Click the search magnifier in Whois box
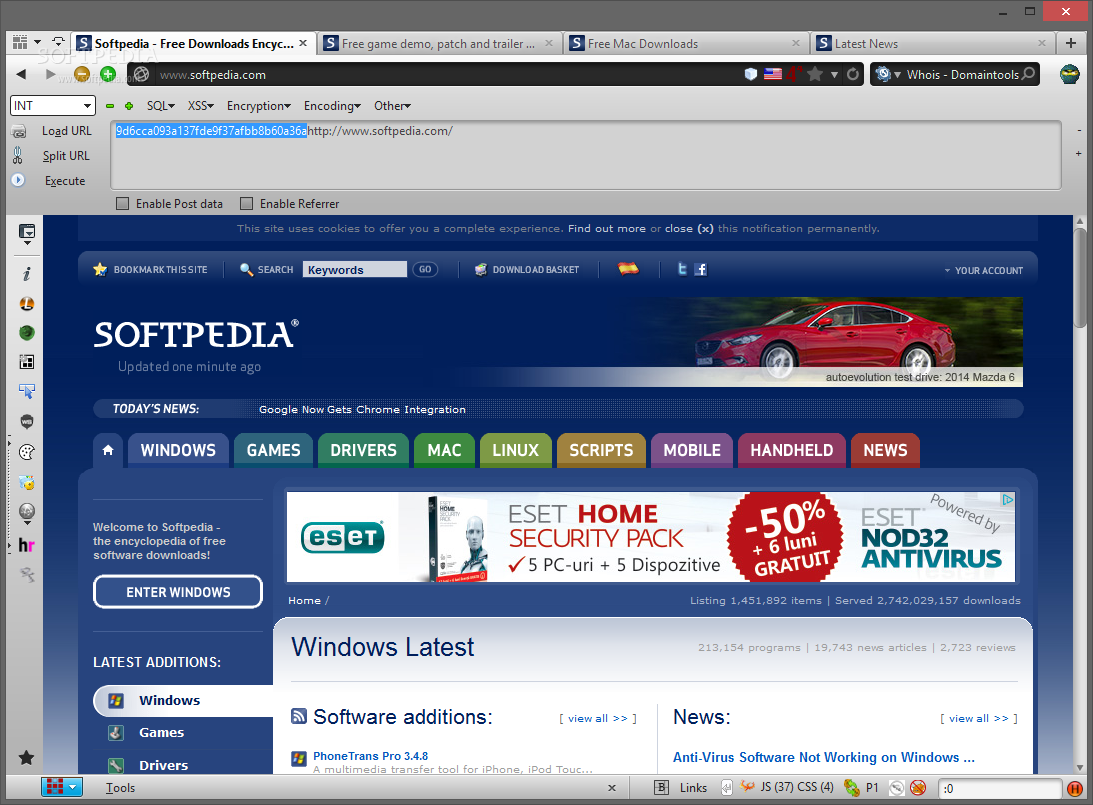This screenshot has width=1093, height=805. pos(1028,74)
